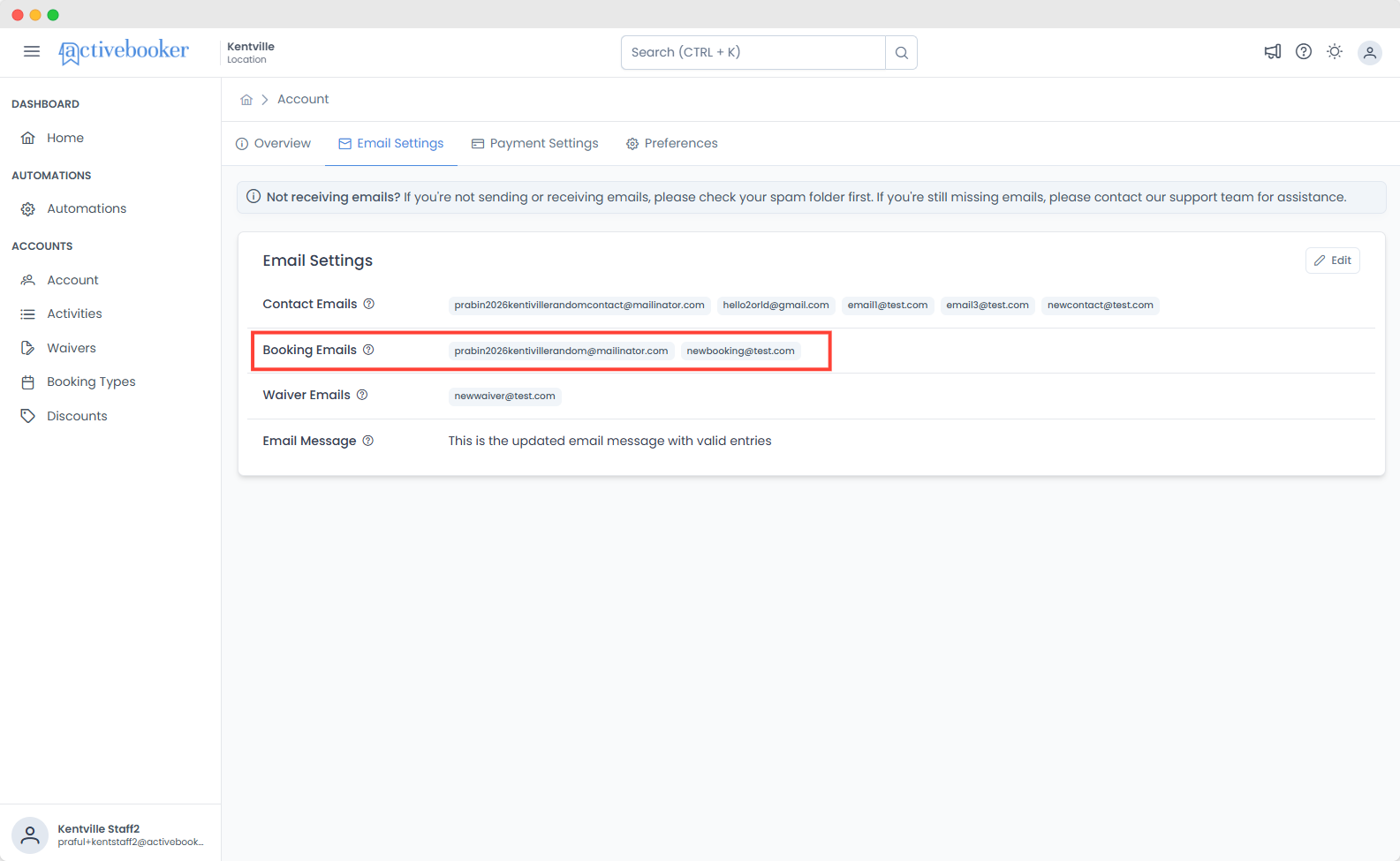Go to home breadcrumb icon
This screenshot has height=861, width=1400.
[246, 100]
